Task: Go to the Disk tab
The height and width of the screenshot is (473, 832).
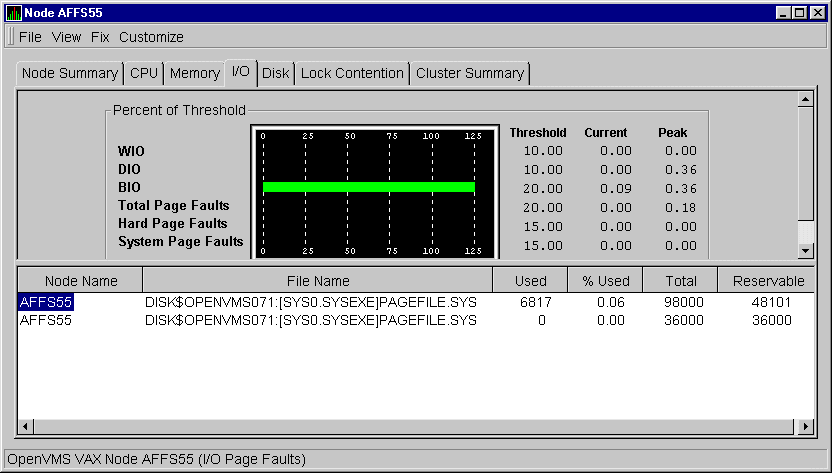Action: coord(275,73)
